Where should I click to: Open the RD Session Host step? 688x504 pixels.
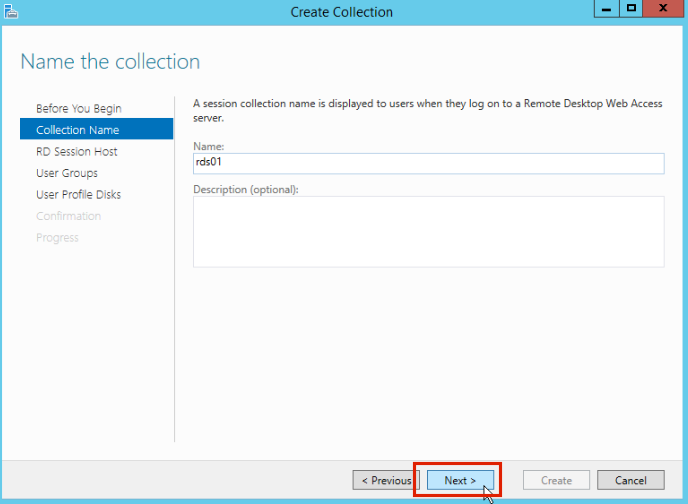[x=76, y=152]
